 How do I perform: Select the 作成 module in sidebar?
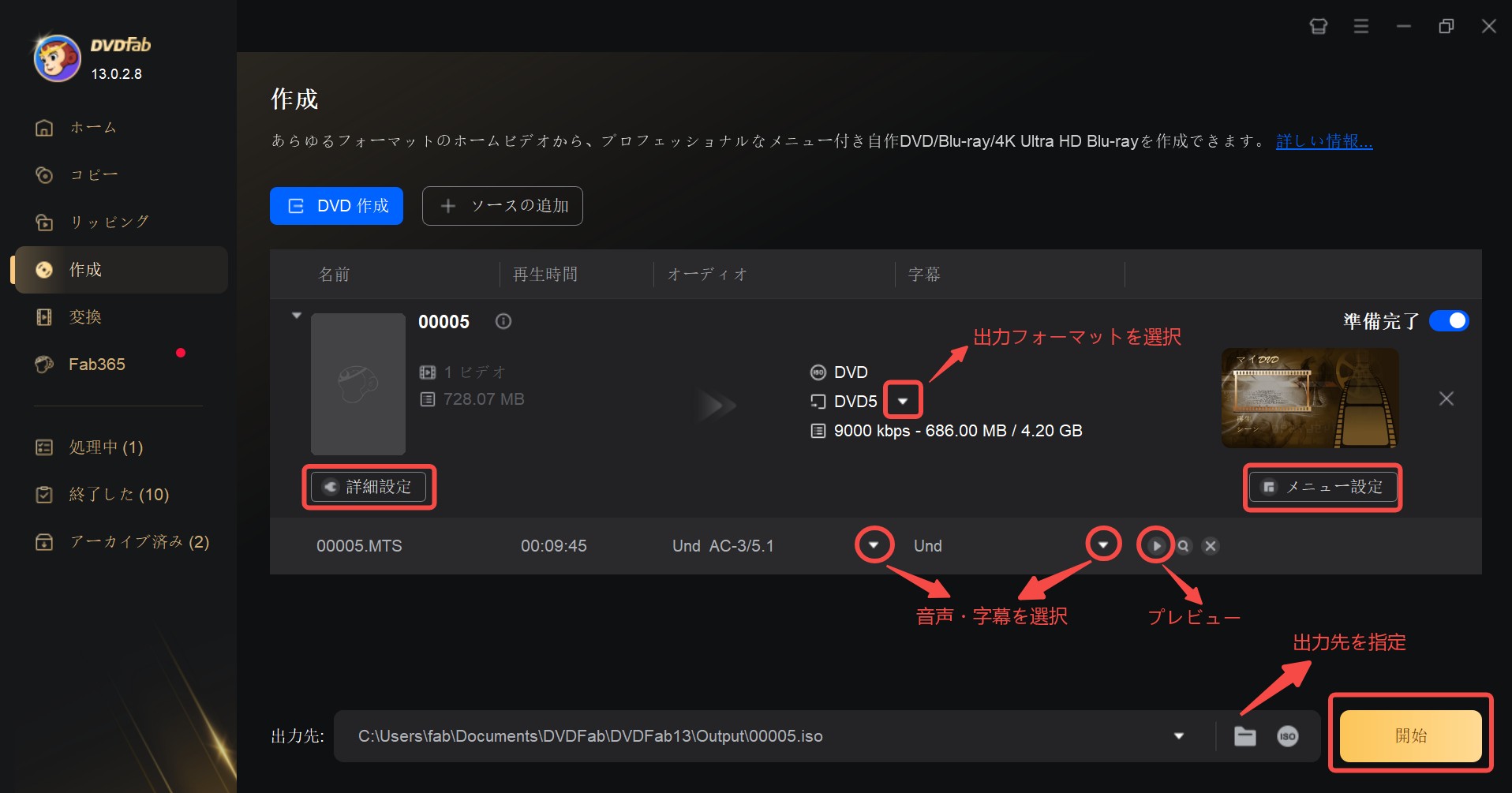pyautogui.click(x=122, y=270)
